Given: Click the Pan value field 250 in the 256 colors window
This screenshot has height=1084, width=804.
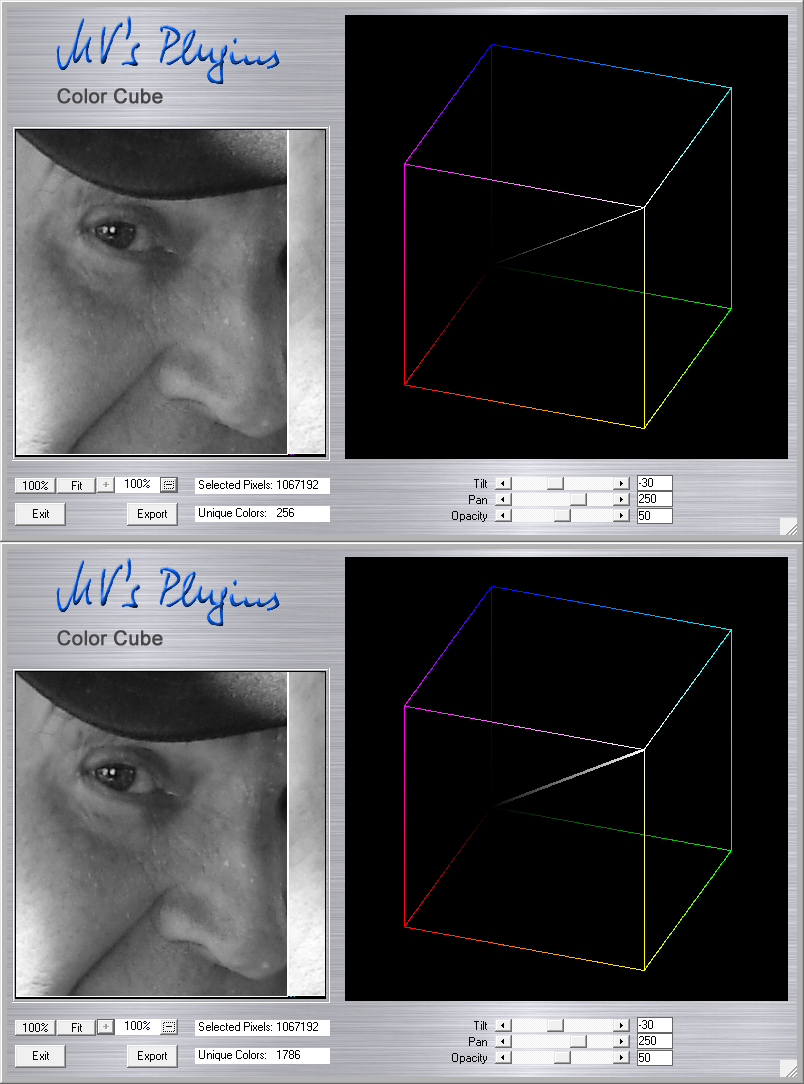Looking at the screenshot, I should [654, 499].
